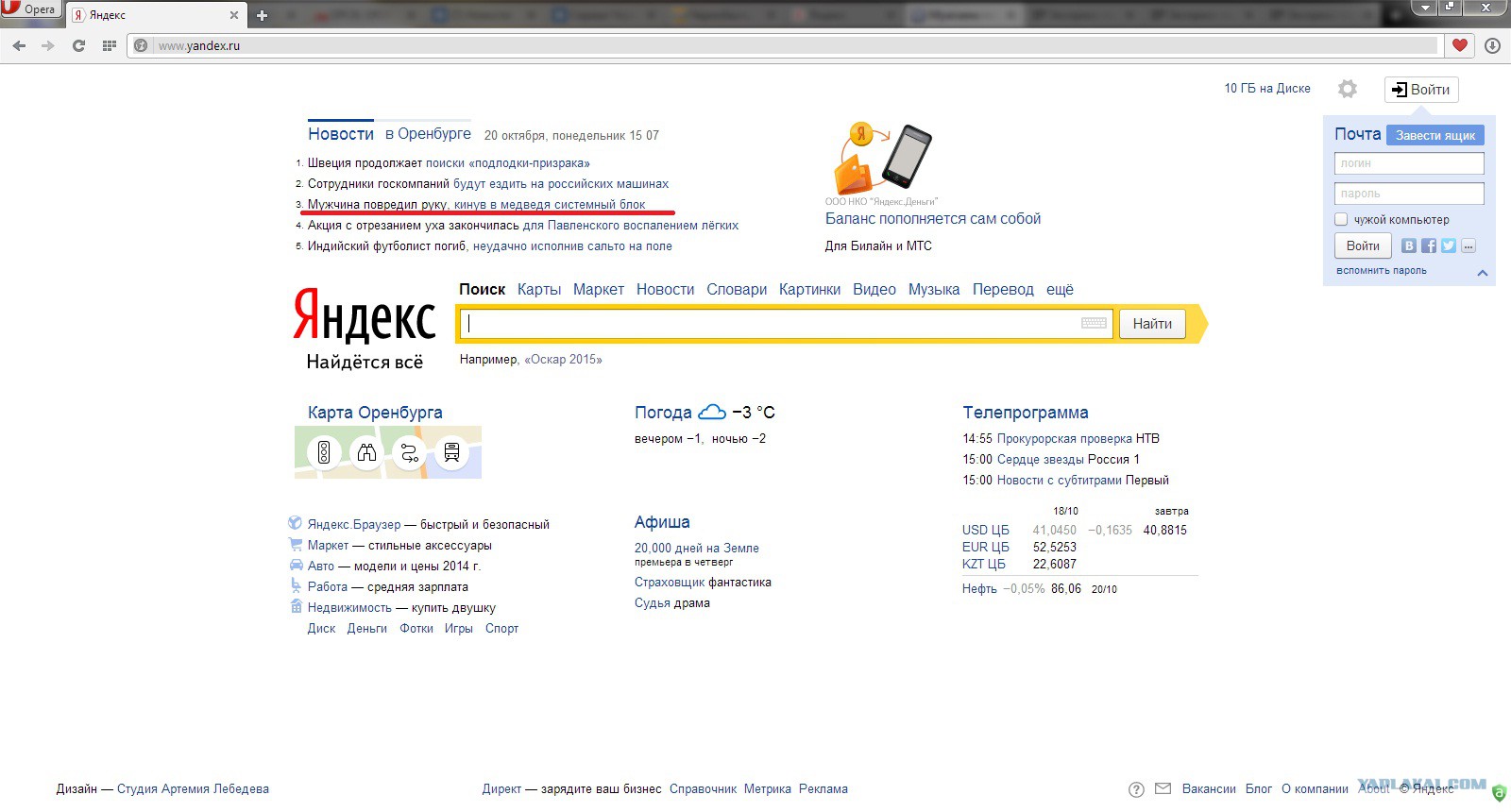Click the Найти search button
Screen dimensions: 1511x812
pos(1152,324)
